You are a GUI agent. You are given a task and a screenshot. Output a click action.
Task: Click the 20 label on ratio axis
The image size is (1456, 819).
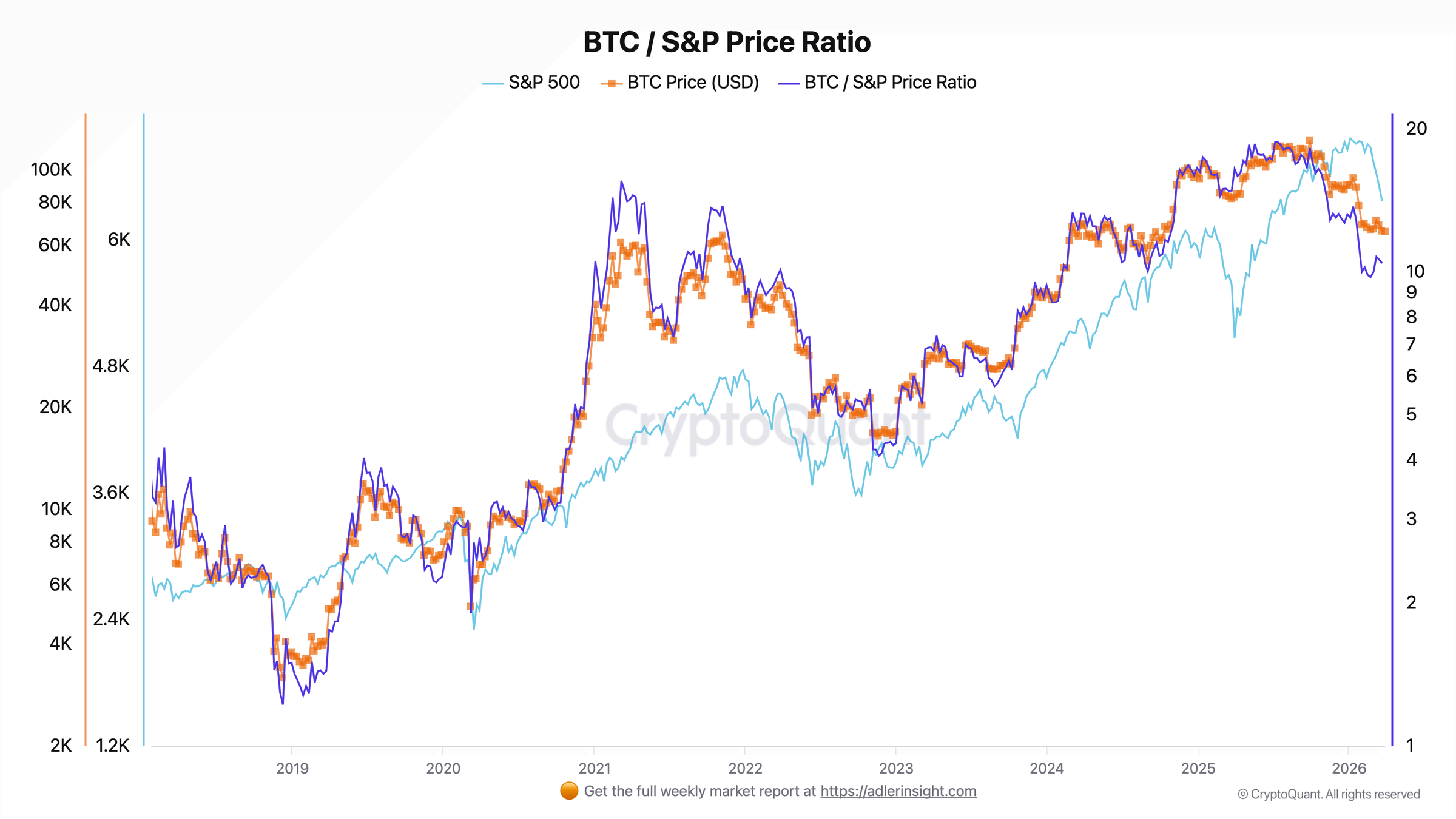pyautogui.click(x=1417, y=129)
